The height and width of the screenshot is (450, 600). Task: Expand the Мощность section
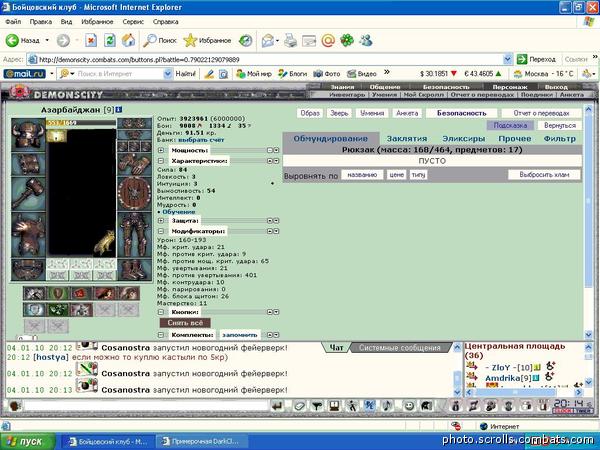click(x=161, y=150)
